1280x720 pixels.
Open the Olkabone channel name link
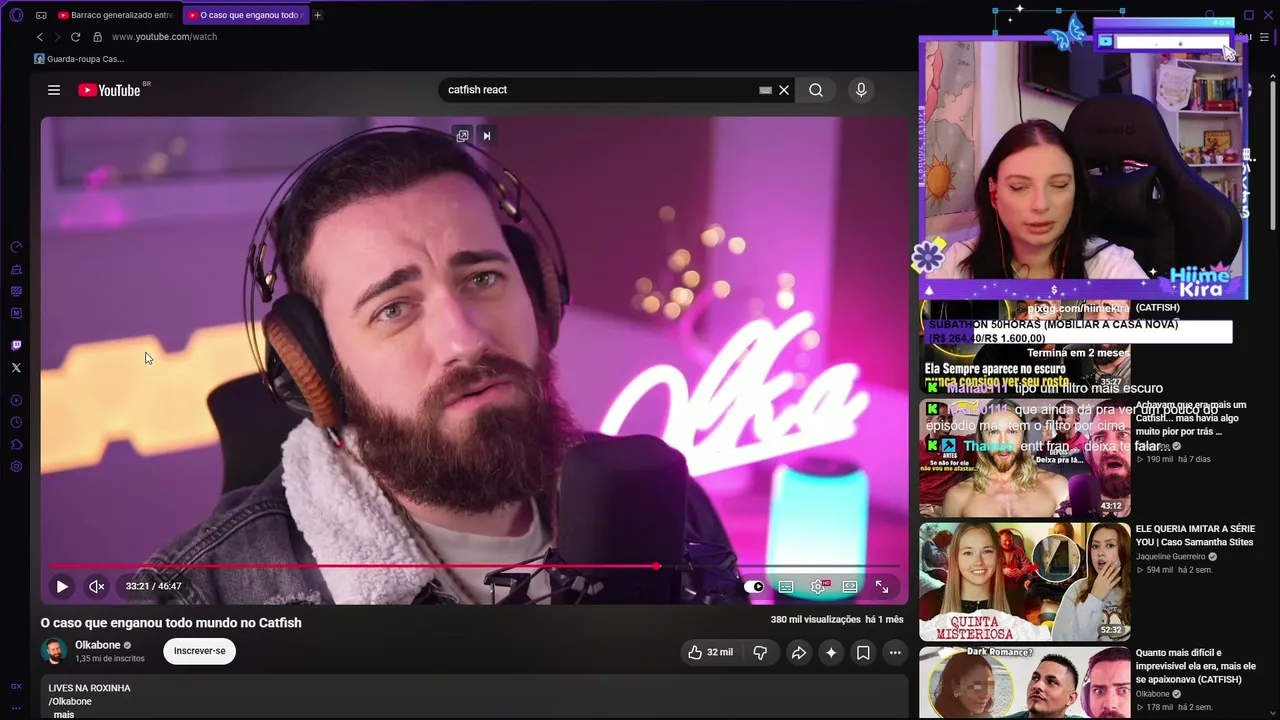pyautogui.click(x=98, y=645)
